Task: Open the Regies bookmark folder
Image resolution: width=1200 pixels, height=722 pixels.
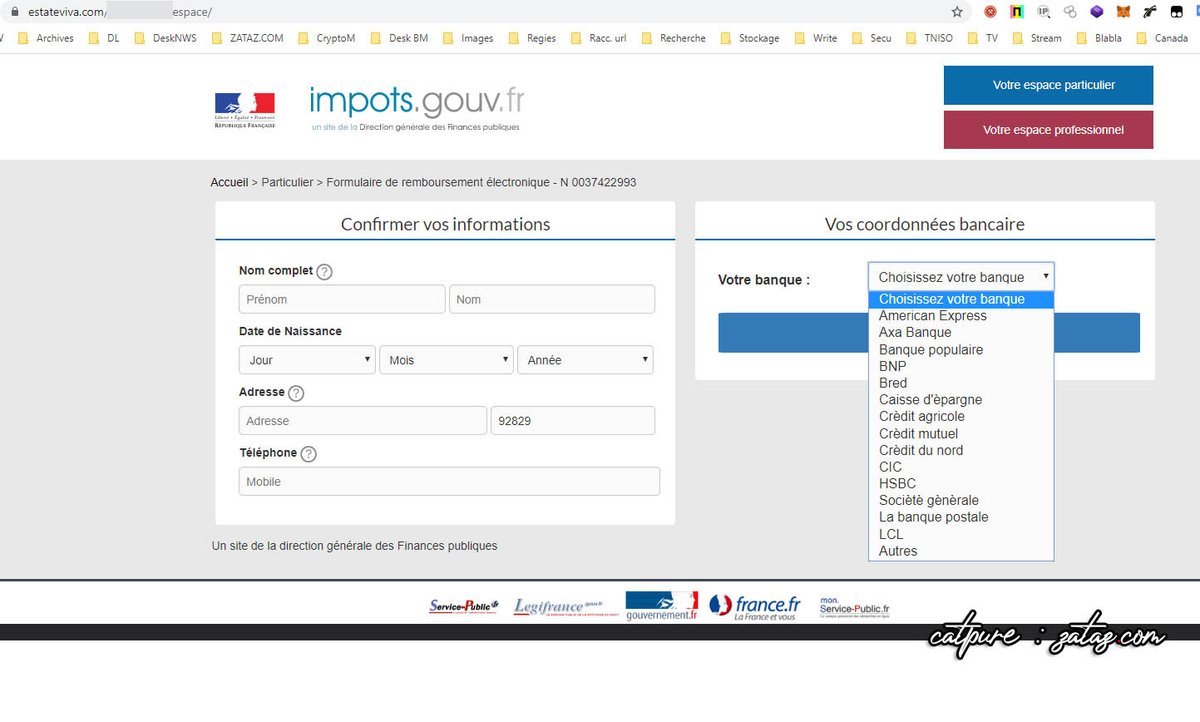Action: click(x=532, y=38)
